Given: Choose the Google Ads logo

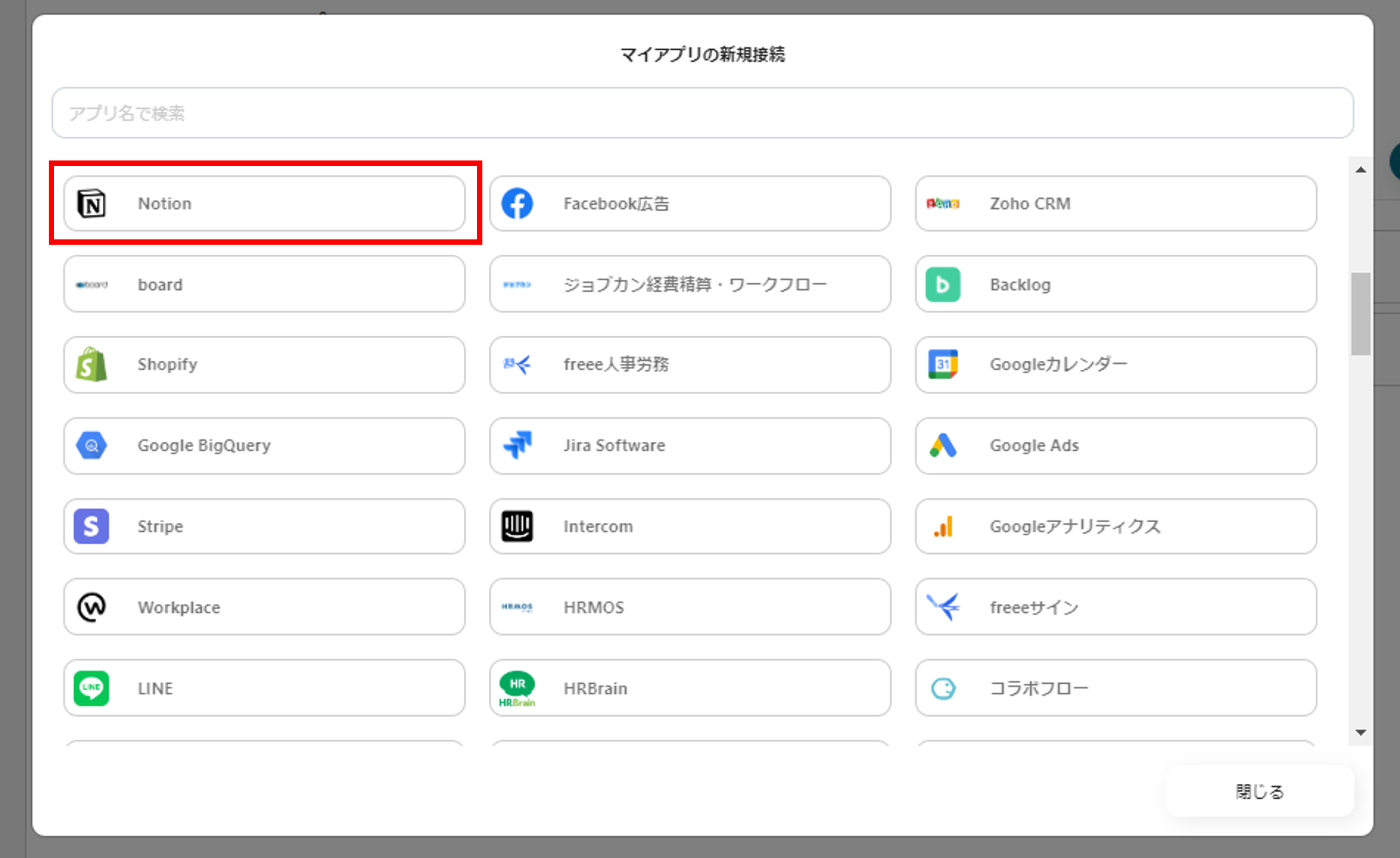Looking at the screenshot, I should 943,445.
